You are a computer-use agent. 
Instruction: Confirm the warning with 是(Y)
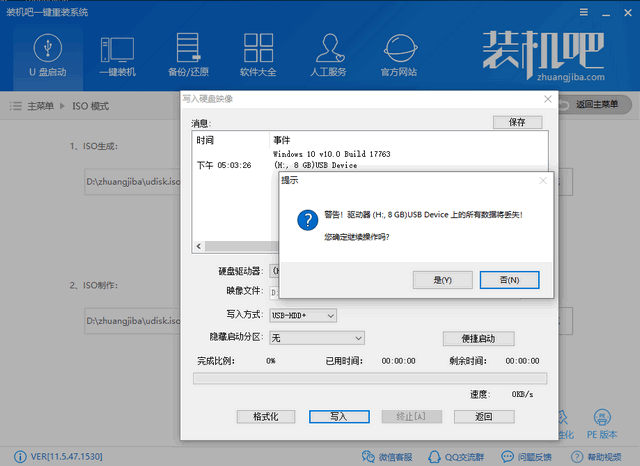[x=442, y=279]
